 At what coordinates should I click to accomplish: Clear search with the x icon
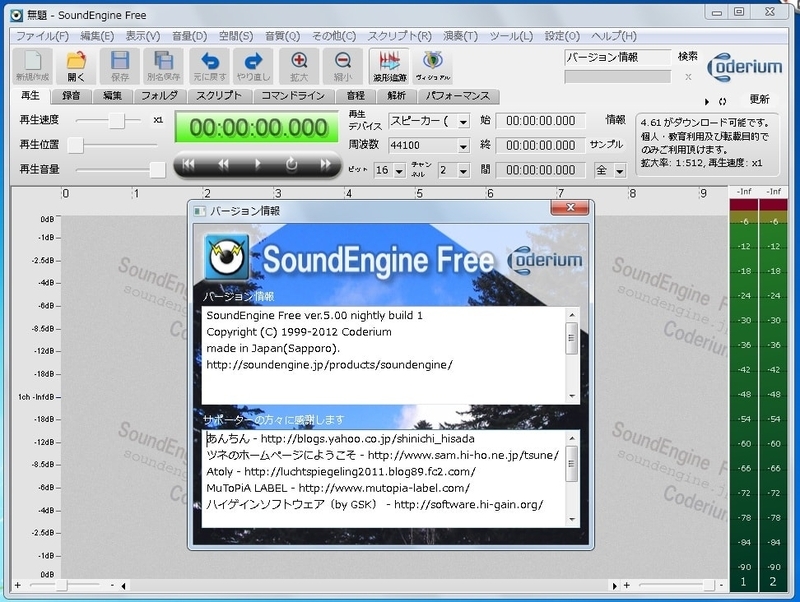[688, 77]
